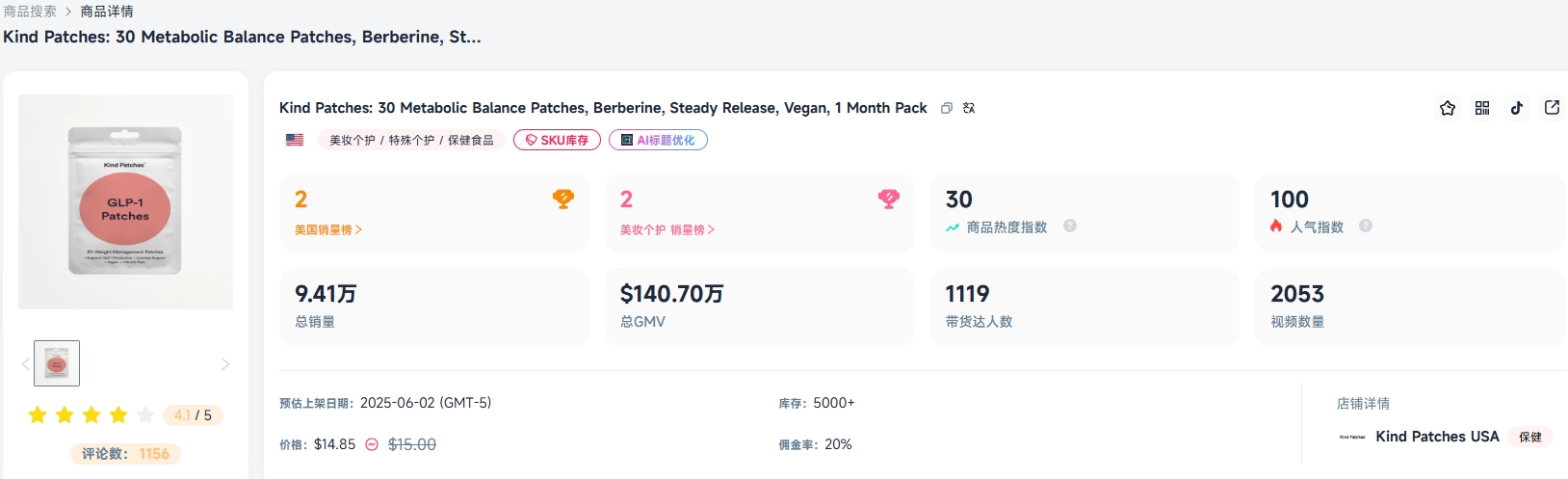Click help icon next to 商品热度指数
The width and height of the screenshot is (1568, 479).
1070,226
